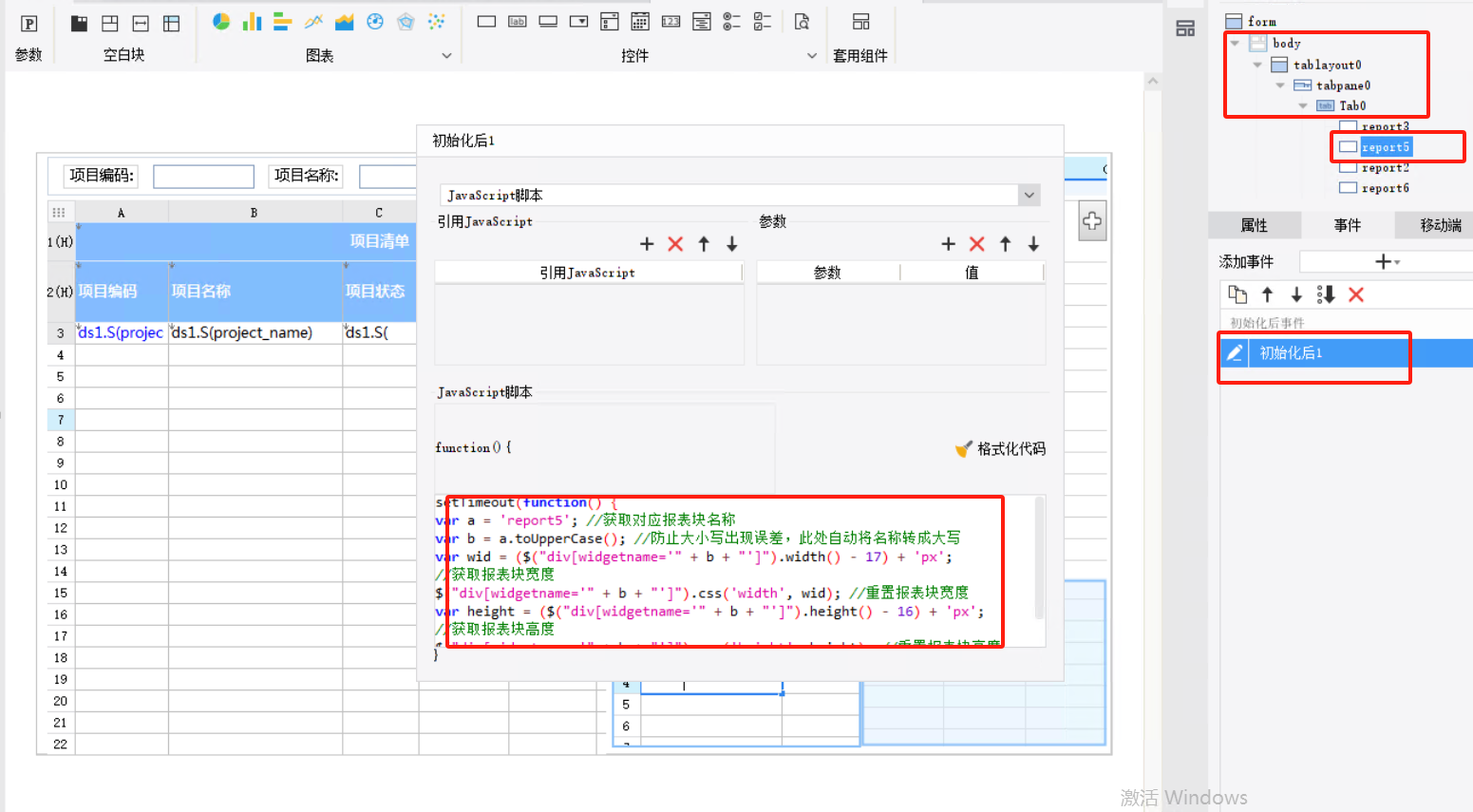Move the selected event down
This screenshot has height=812, width=1473.
click(1296, 294)
